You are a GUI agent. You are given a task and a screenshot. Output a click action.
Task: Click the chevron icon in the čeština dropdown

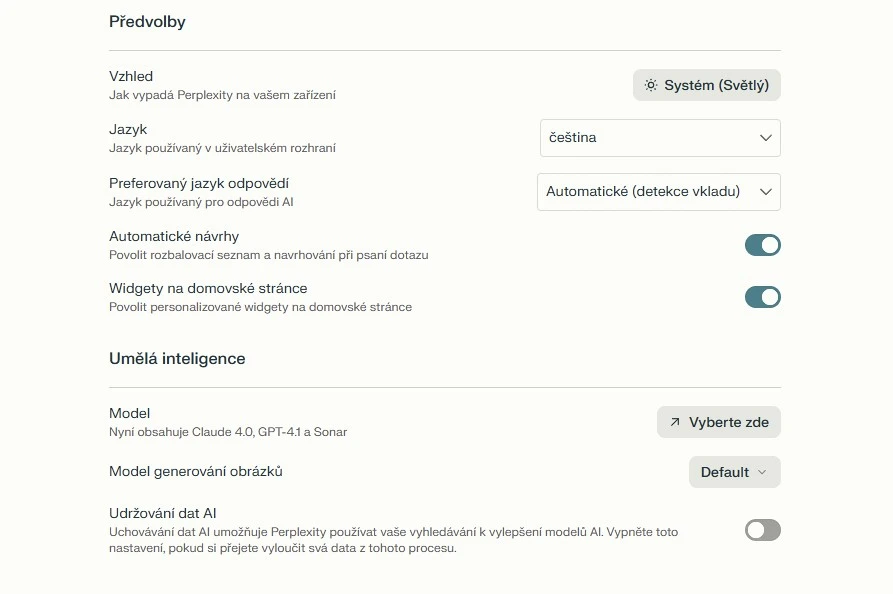coord(765,138)
